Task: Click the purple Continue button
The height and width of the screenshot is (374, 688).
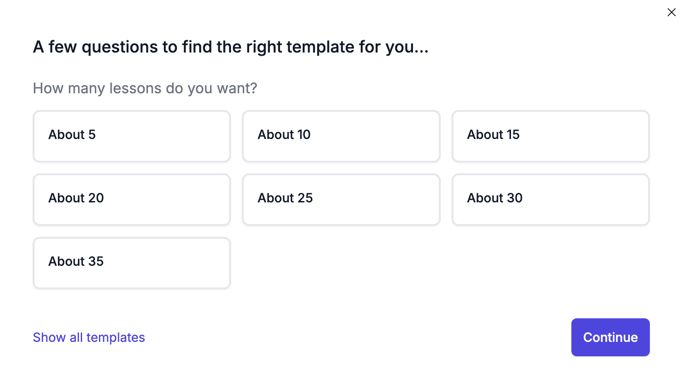Action: tap(610, 337)
